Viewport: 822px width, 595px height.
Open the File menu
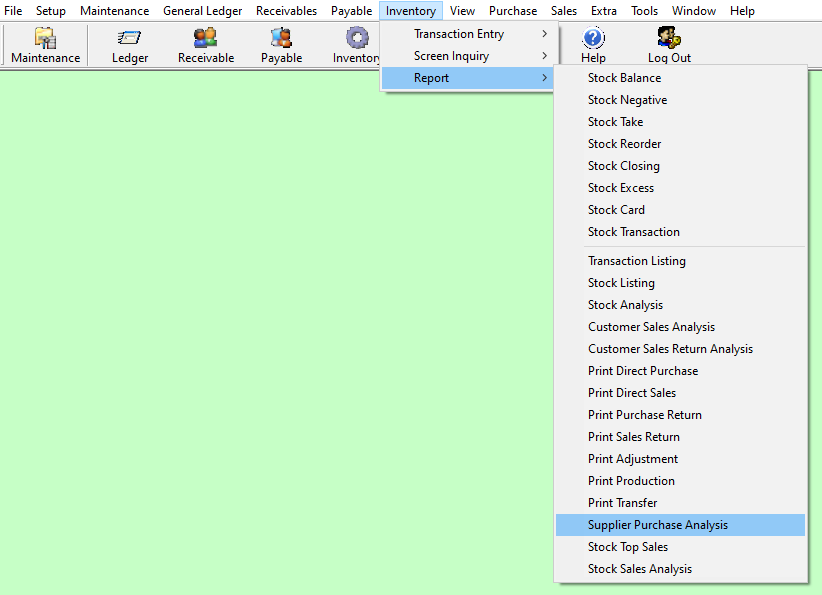(13, 10)
